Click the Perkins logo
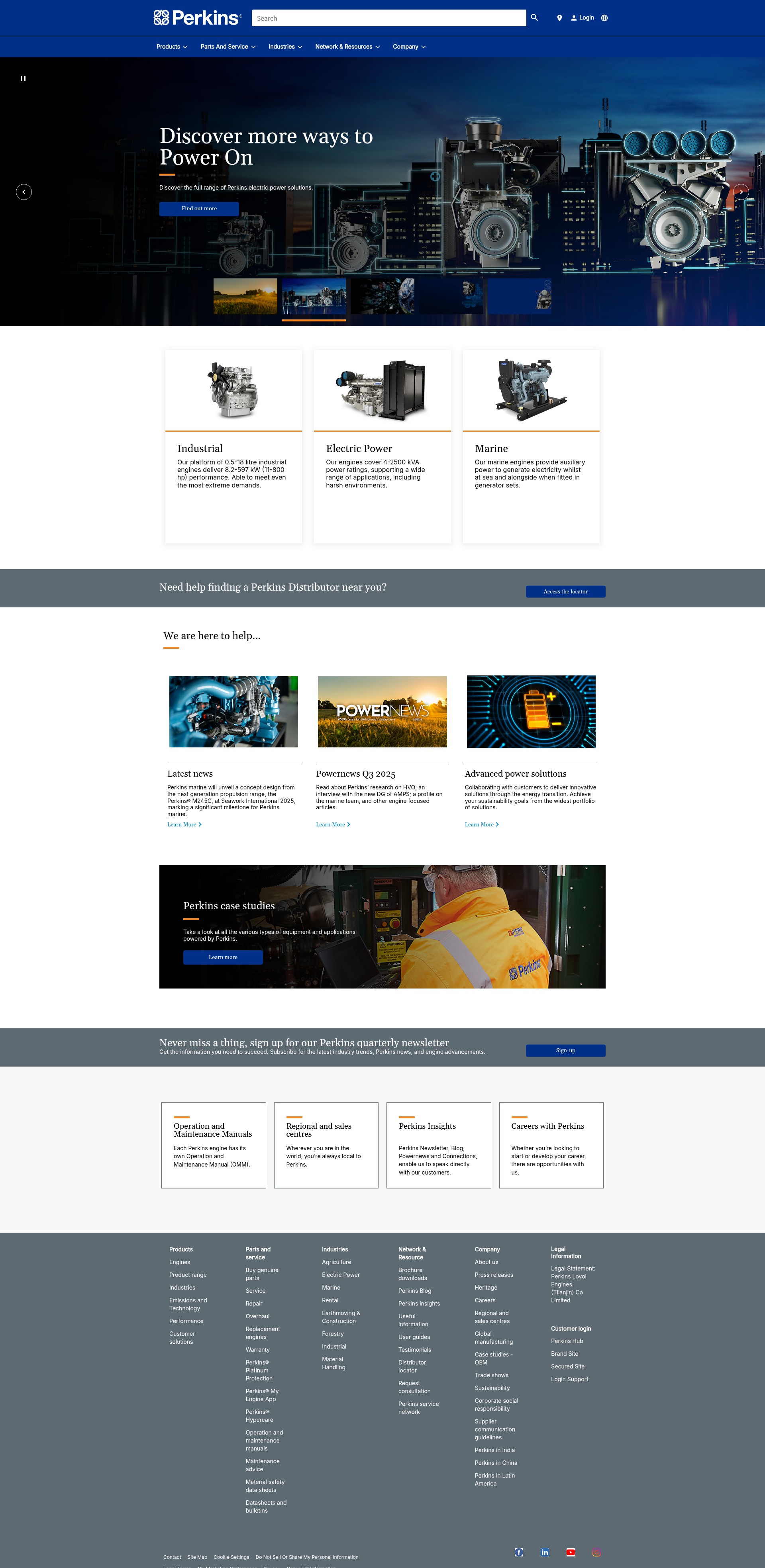Image resolution: width=765 pixels, height=1568 pixels. [x=197, y=18]
